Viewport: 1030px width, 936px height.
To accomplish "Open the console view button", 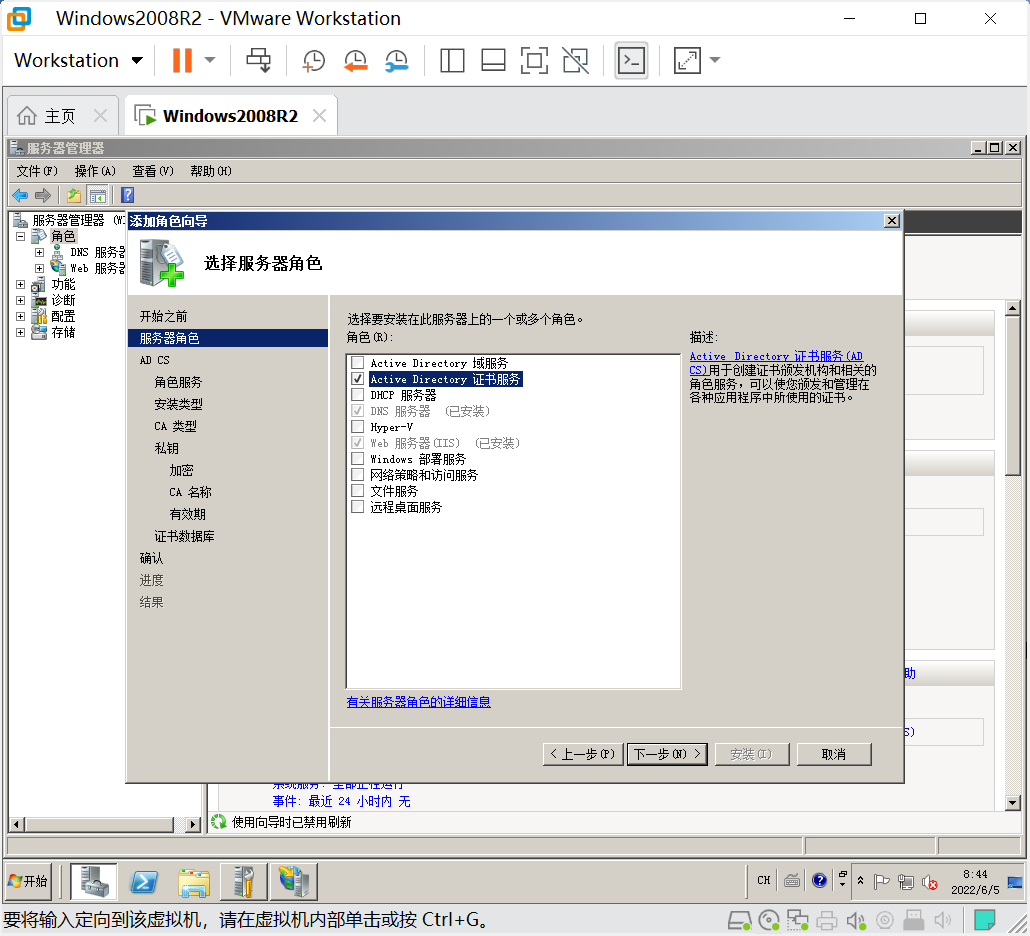I will (631, 60).
